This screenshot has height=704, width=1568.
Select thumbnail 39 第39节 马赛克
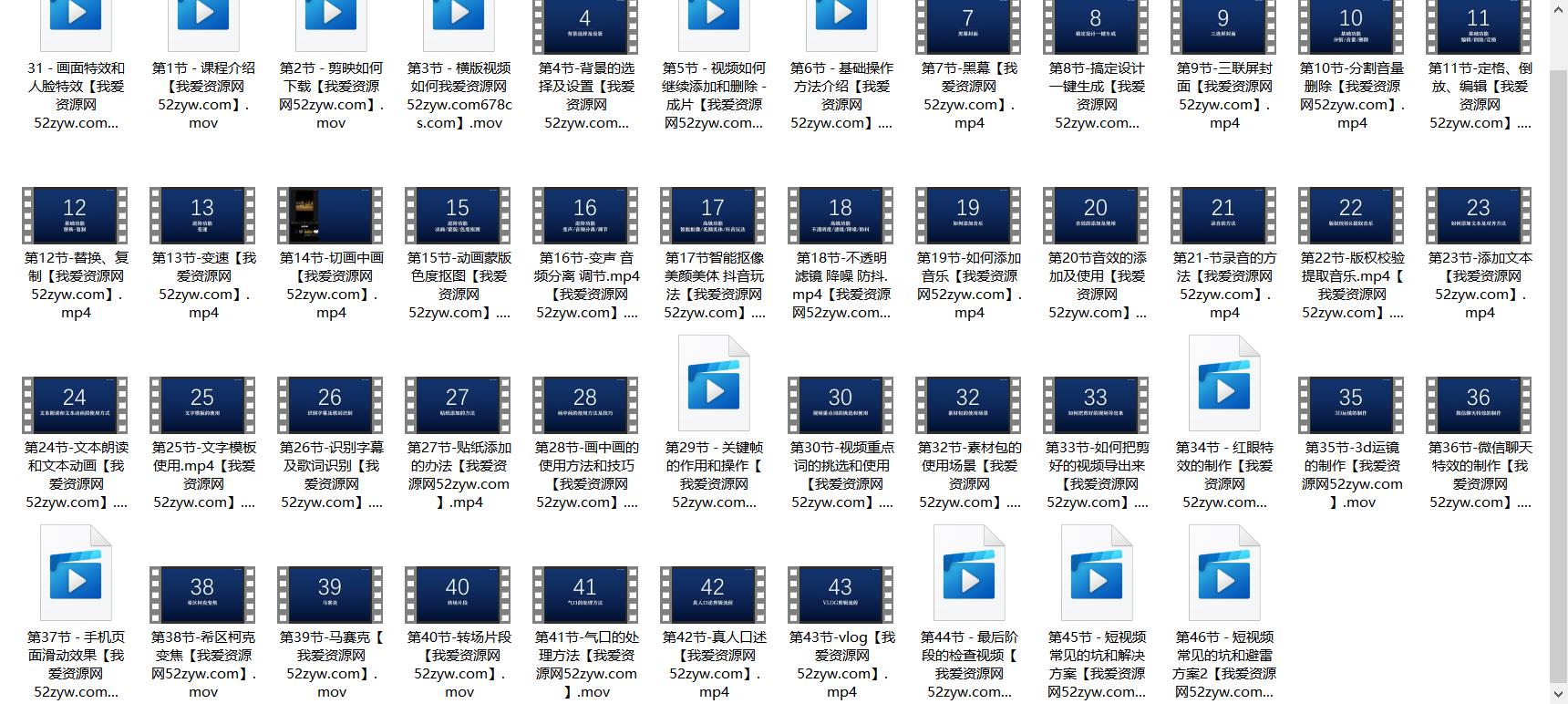click(x=330, y=595)
